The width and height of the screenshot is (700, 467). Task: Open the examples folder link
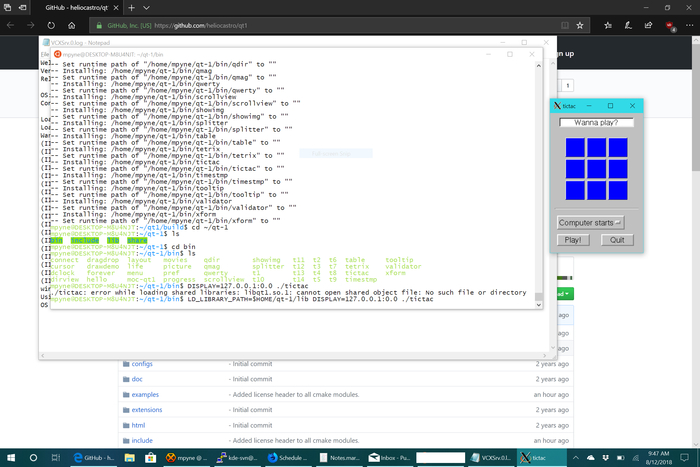click(146, 395)
